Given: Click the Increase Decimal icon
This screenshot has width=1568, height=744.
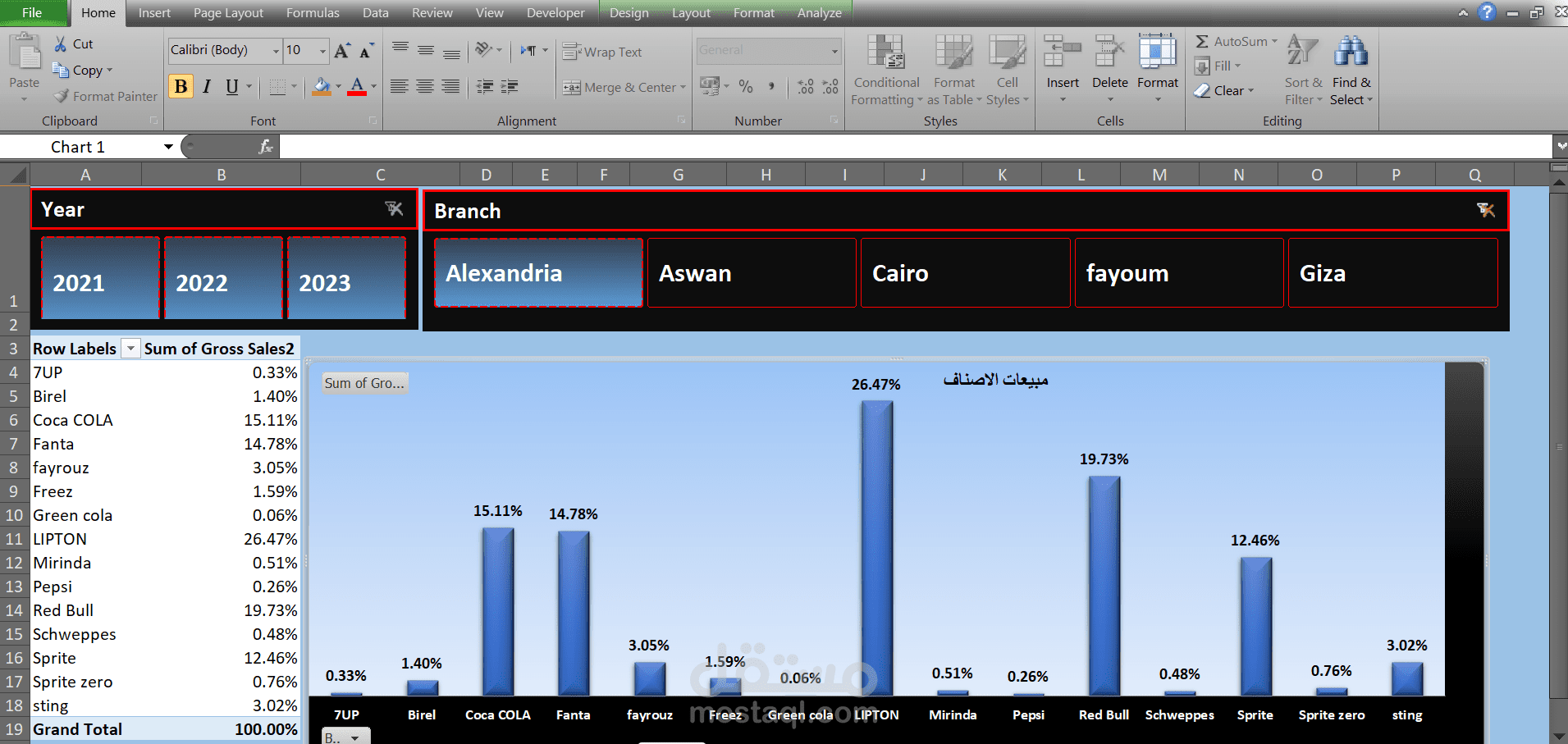Looking at the screenshot, I should 806,86.
